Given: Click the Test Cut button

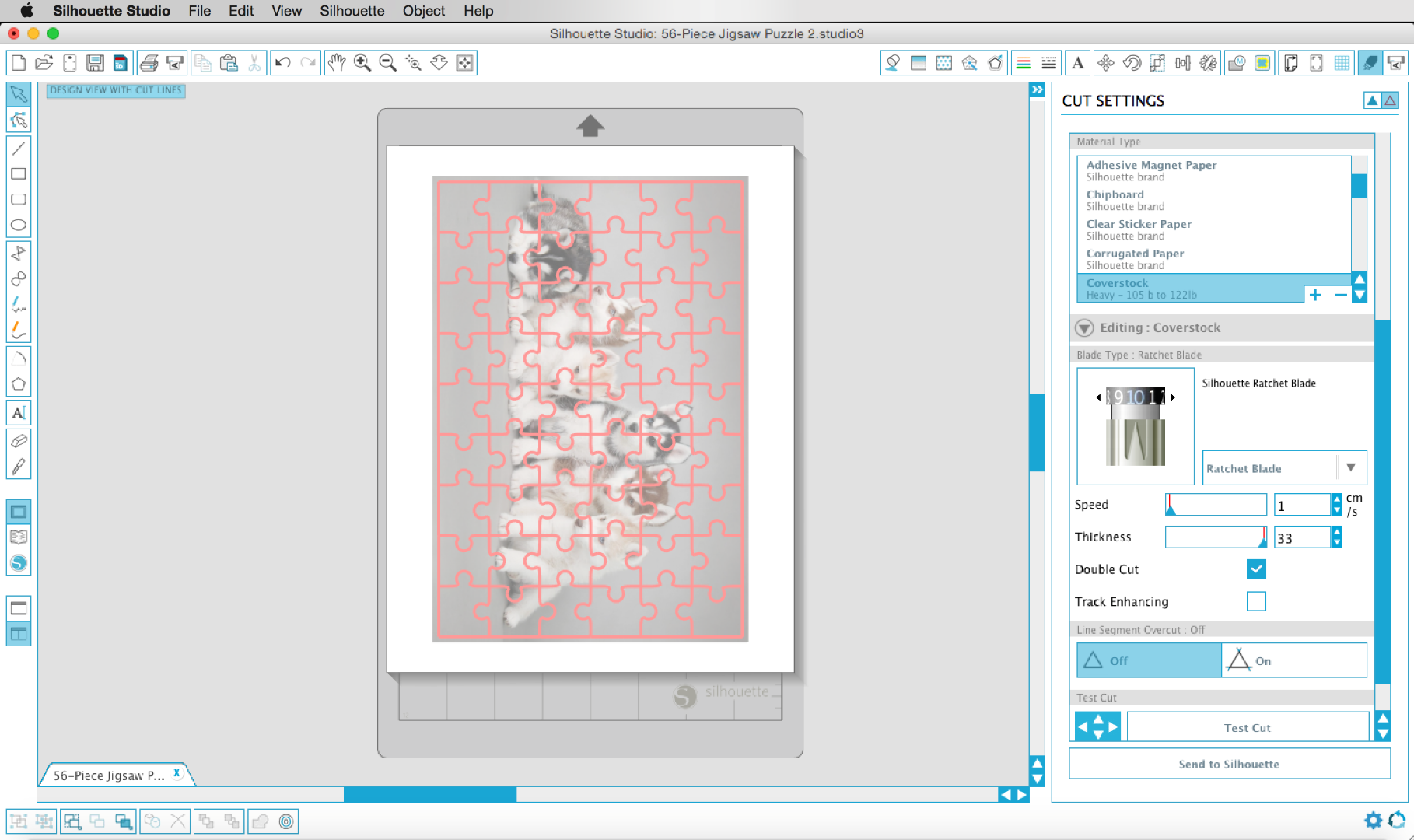Looking at the screenshot, I should pos(1248,728).
